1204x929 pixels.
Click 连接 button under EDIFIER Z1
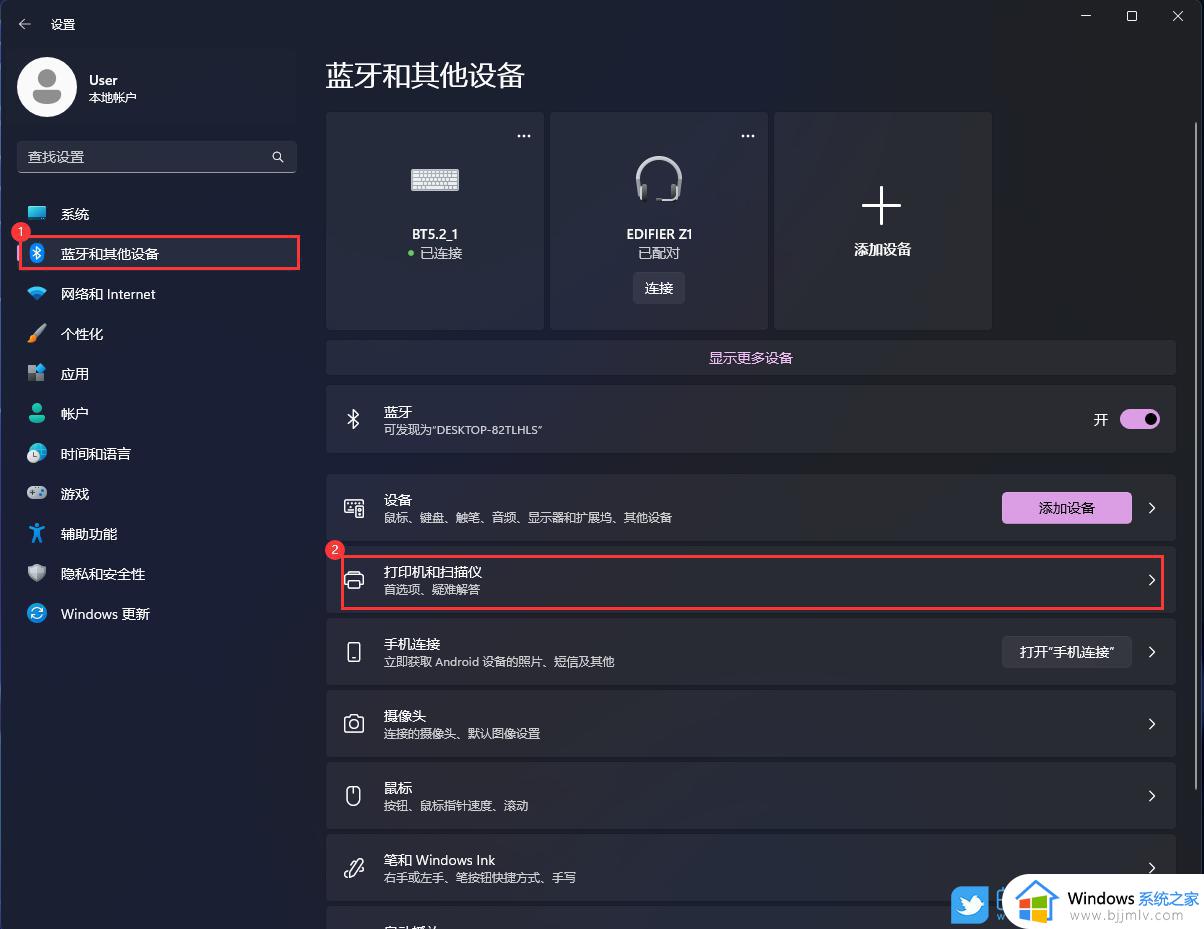tap(659, 288)
